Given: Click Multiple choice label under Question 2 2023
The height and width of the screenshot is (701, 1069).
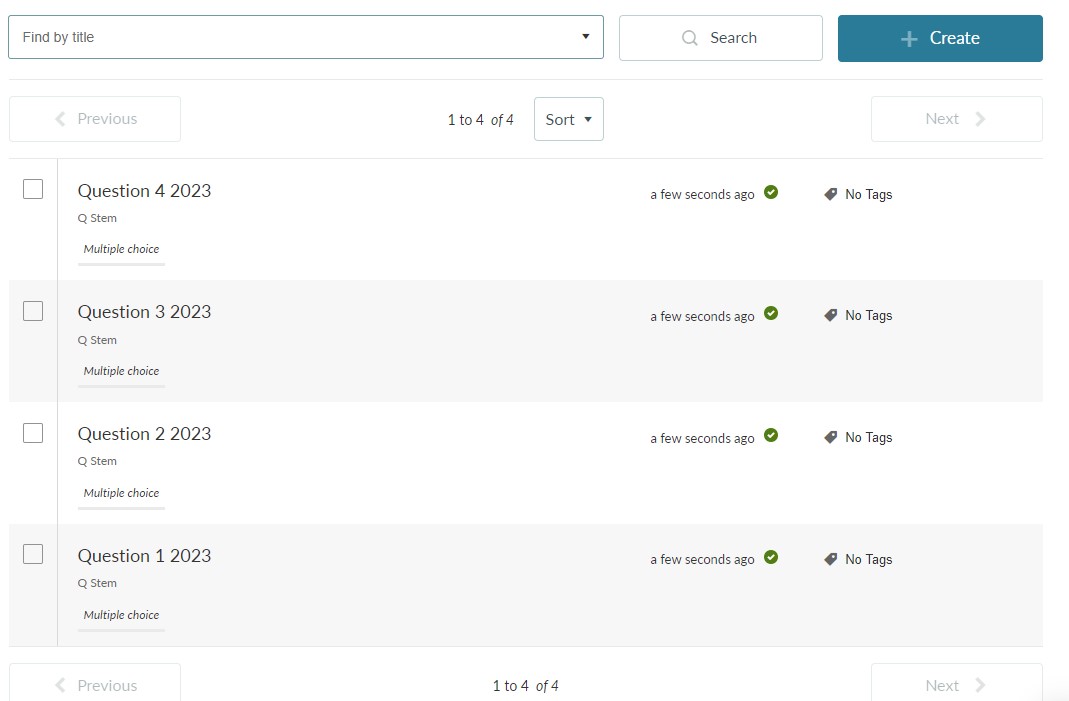Looking at the screenshot, I should (121, 493).
